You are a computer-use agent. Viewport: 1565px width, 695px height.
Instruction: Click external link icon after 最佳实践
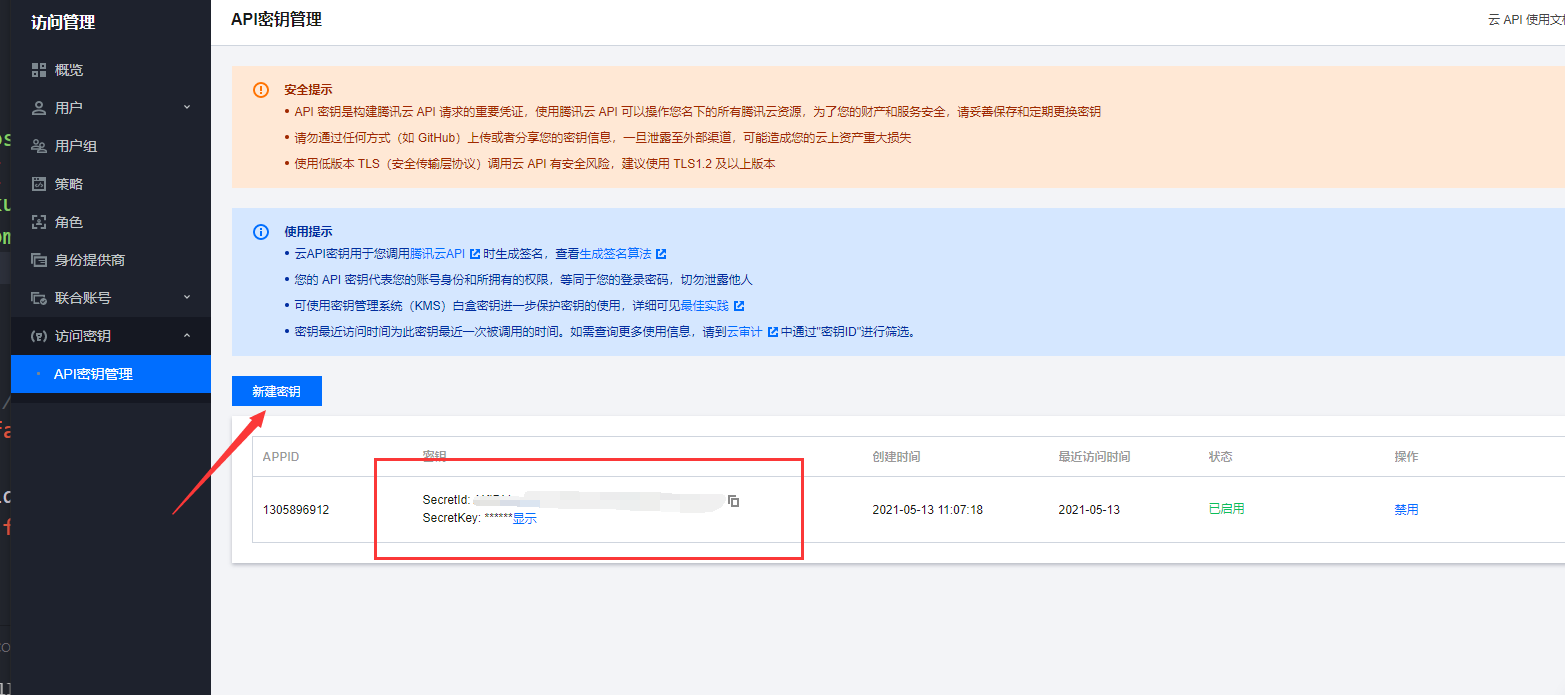click(x=738, y=306)
